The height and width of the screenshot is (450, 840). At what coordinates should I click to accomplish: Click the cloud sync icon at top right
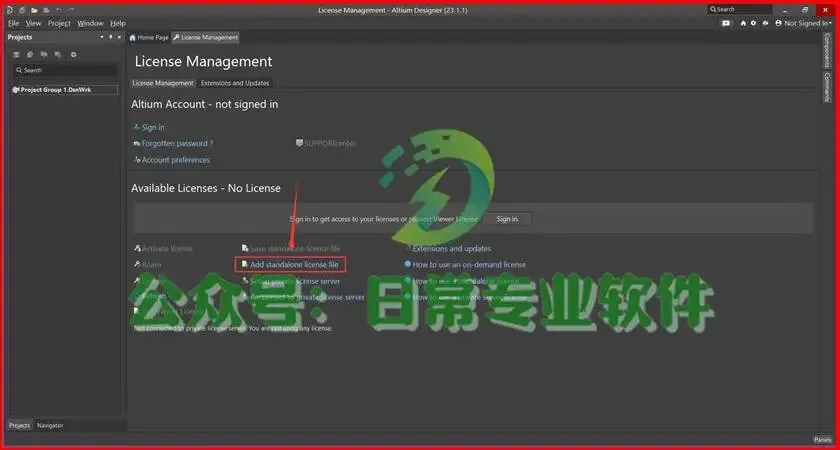(765, 24)
